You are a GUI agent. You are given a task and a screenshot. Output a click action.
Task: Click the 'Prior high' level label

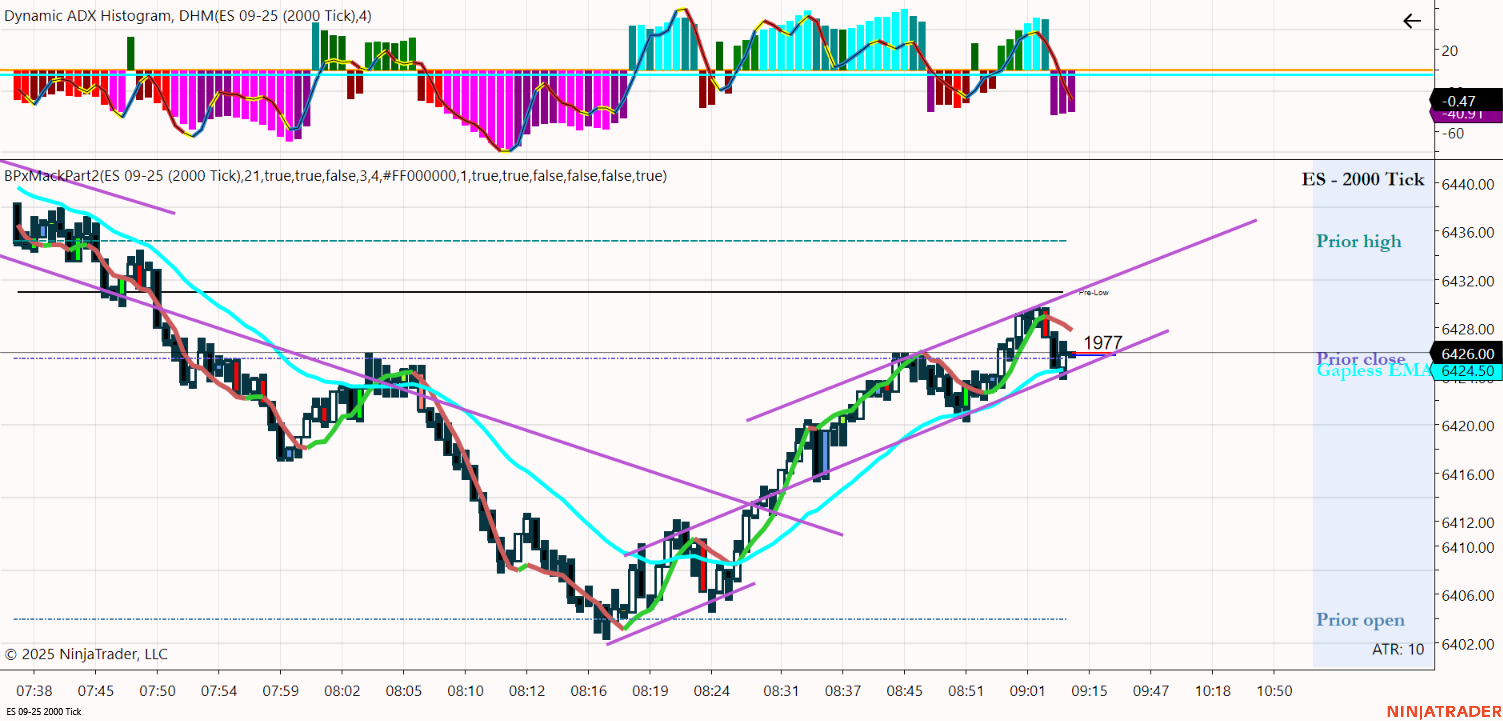click(1359, 241)
